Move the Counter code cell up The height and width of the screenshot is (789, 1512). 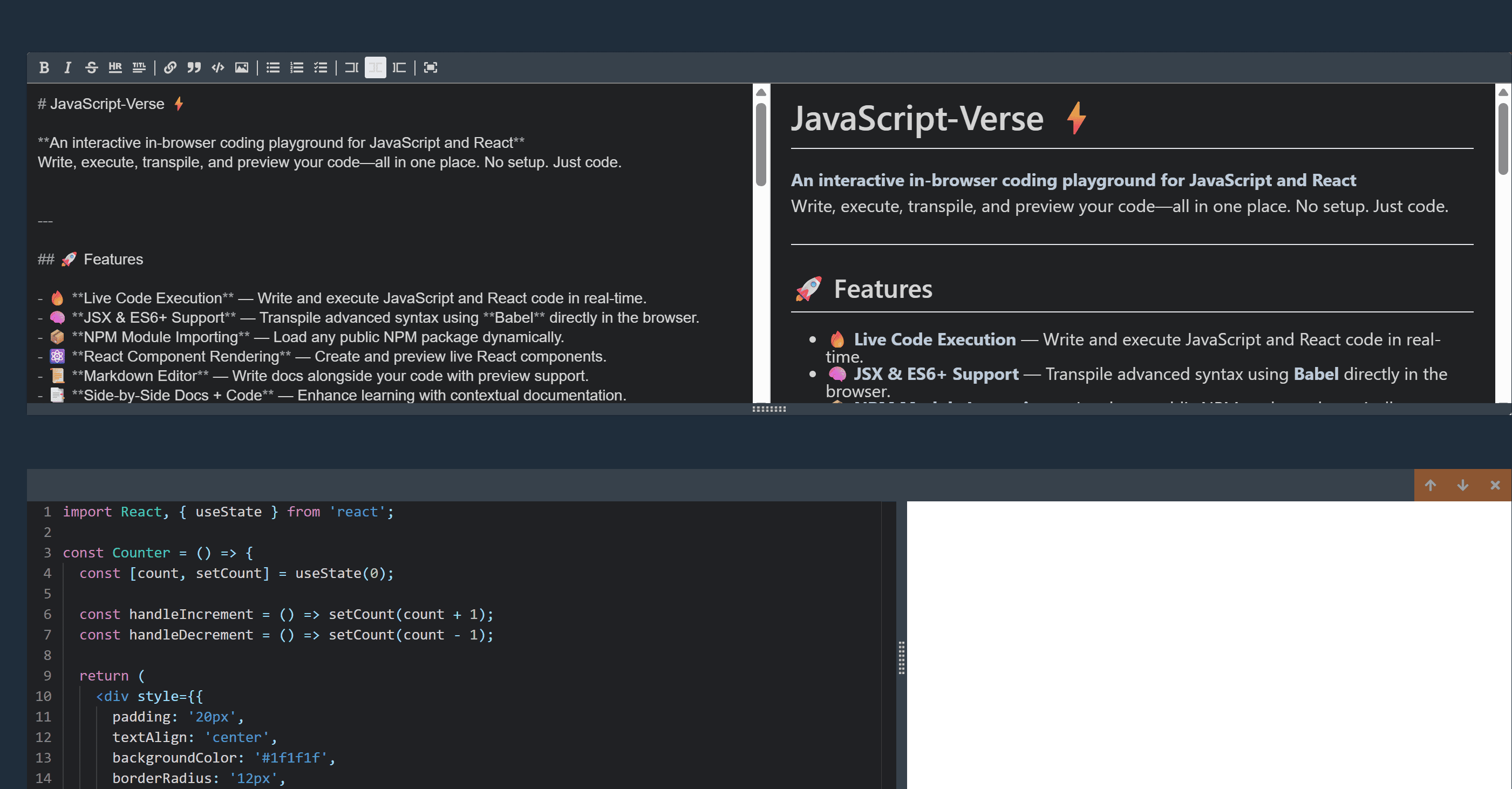1431,485
